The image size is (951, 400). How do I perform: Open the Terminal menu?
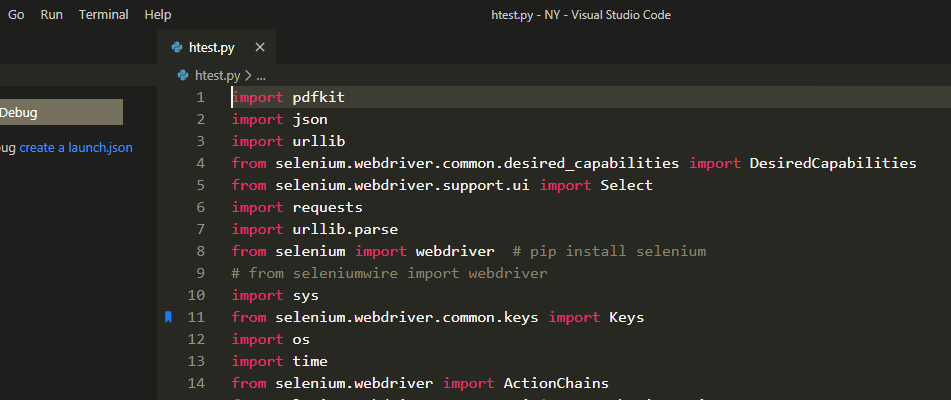pyautogui.click(x=104, y=15)
